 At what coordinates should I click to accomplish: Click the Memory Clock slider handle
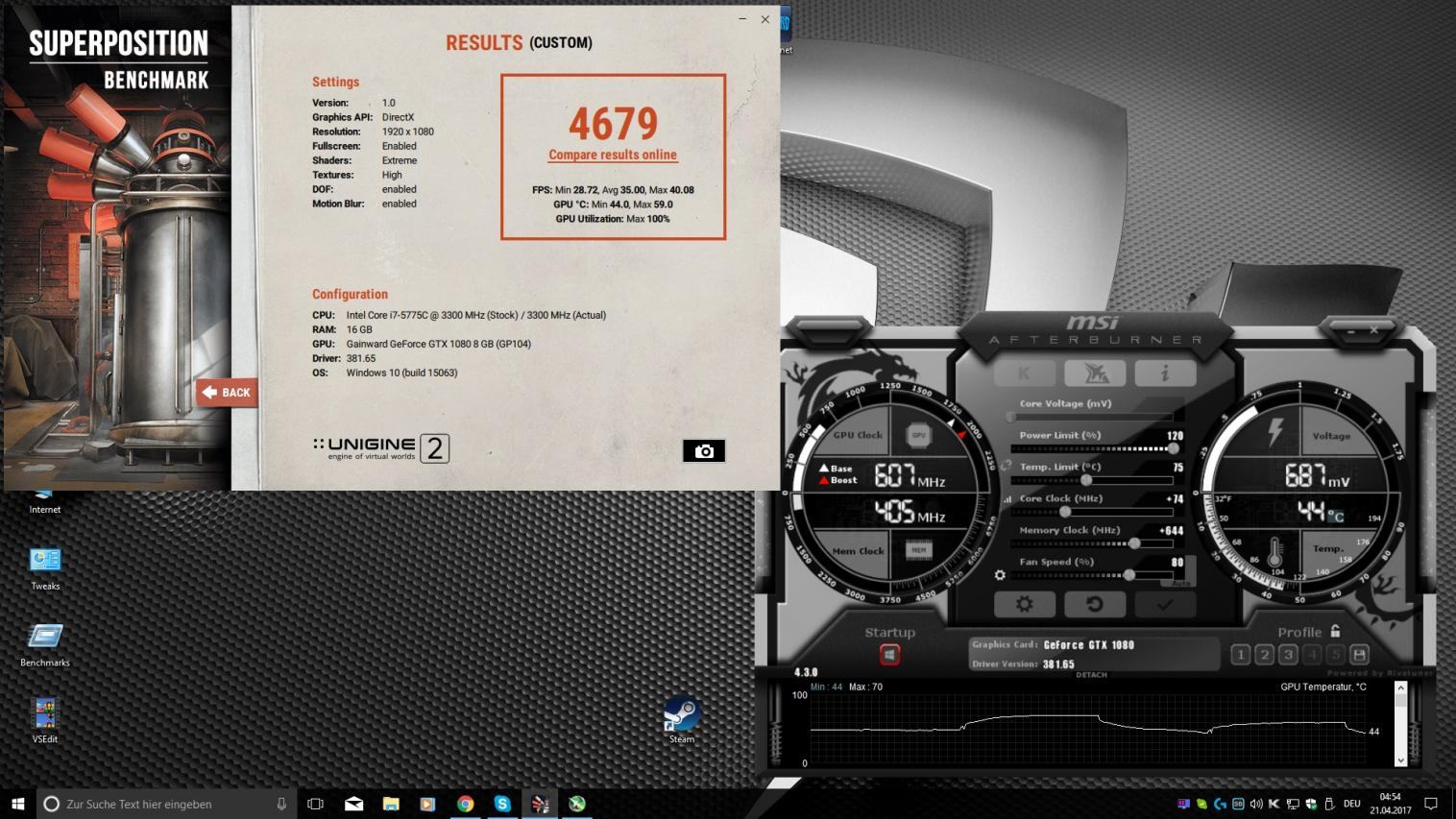tap(1134, 543)
